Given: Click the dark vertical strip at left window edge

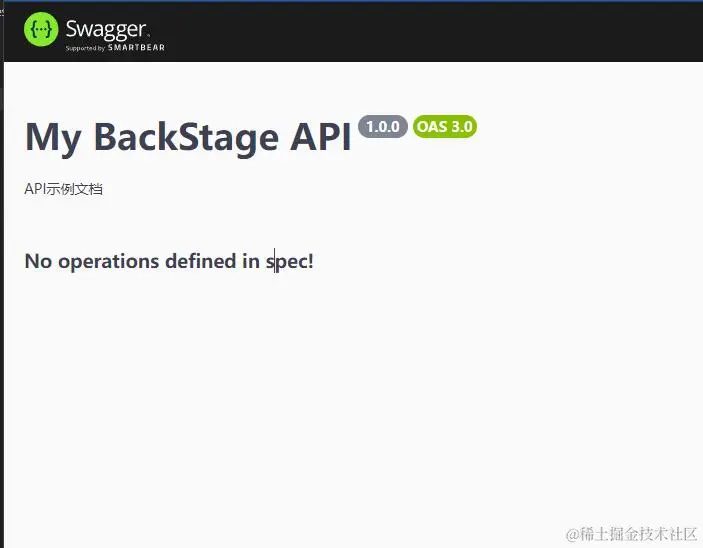Looking at the screenshot, I should click(2, 274).
